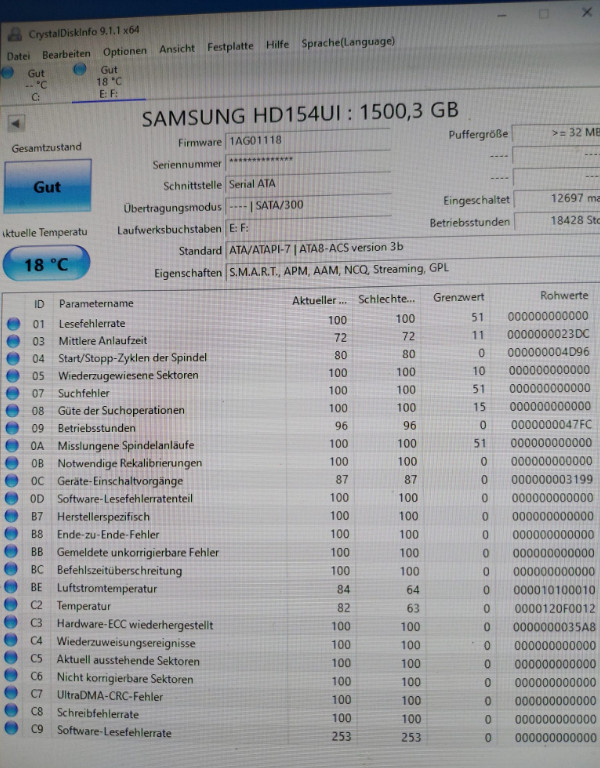Select raw value 0000000047FC
The height and width of the screenshot is (768, 600).
point(552,424)
